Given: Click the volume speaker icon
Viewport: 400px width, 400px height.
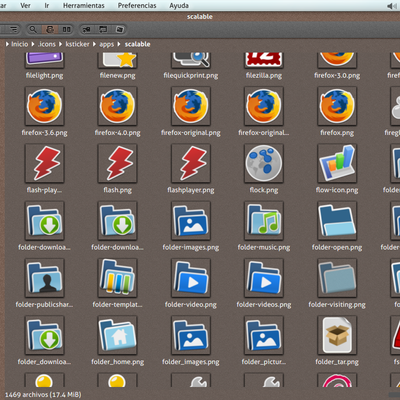Looking at the screenshot, I should tap(391, 6).
